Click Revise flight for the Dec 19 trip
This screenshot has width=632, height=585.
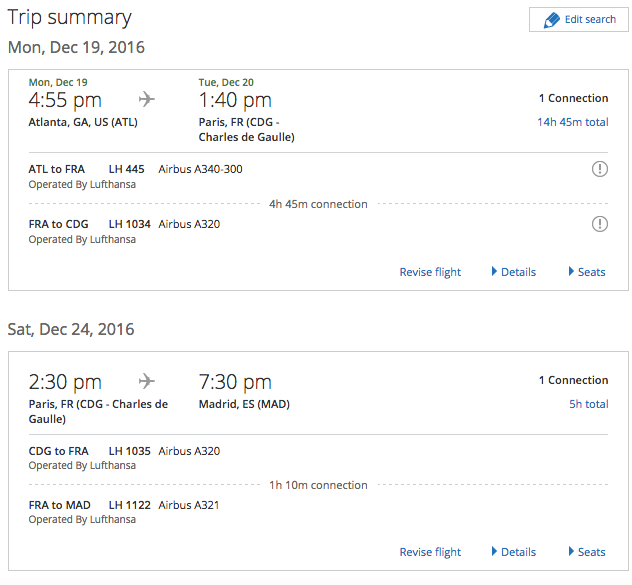(430, 272)
